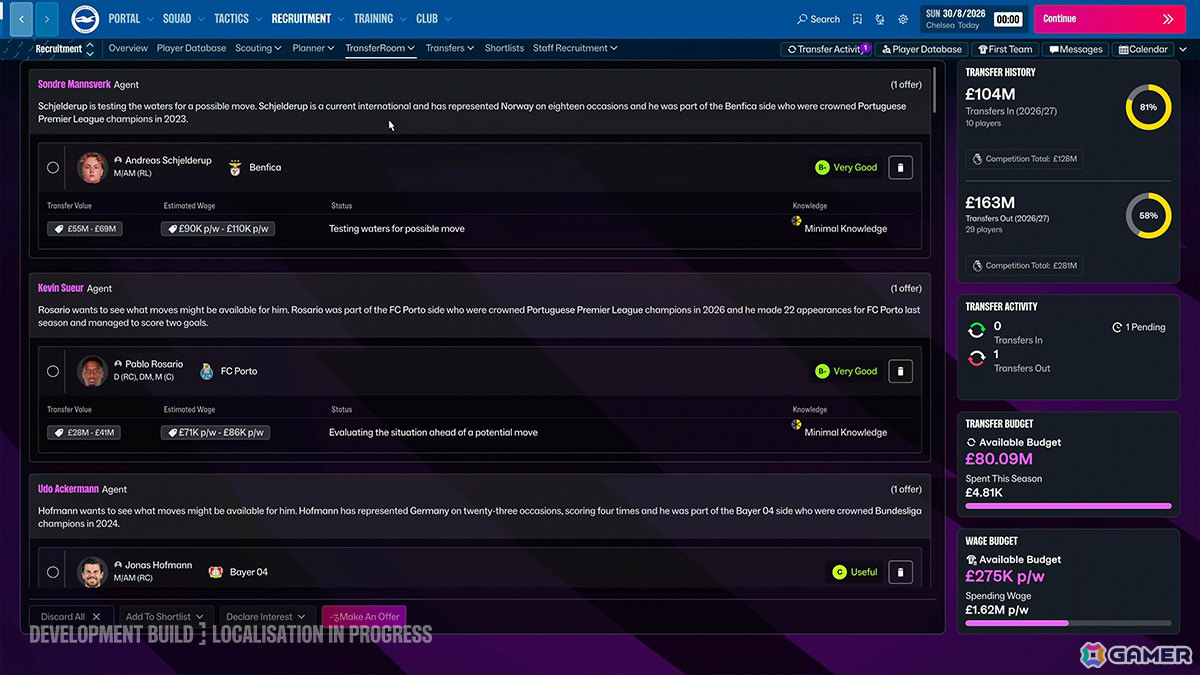Screen dimensions: 1200x675
Task: Open the Benfica club badge
Action: pos(236,167)
